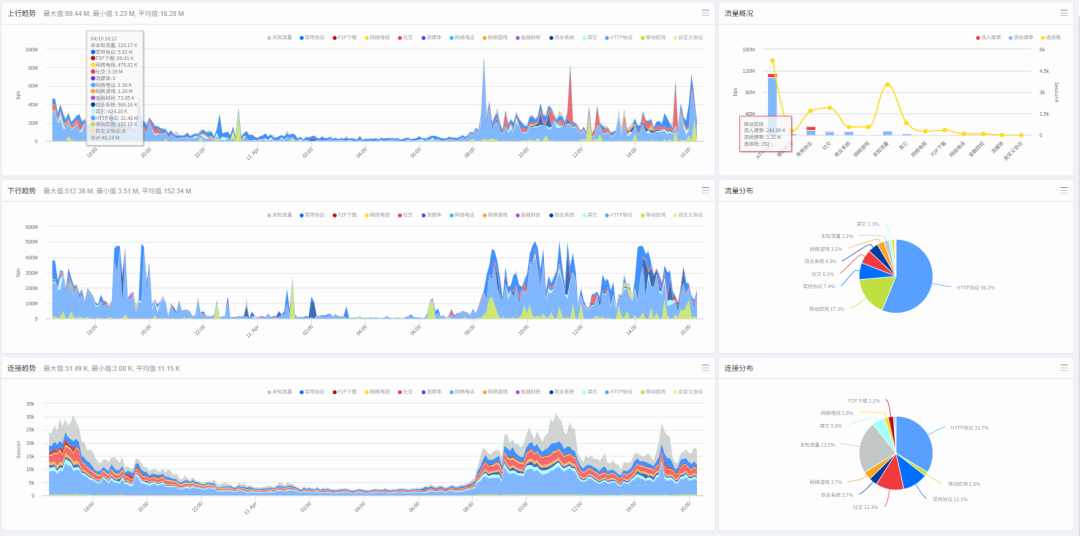Click the P2P下载 2.2% pie label
Screen dimensions: 1080x536
[864, 400]
